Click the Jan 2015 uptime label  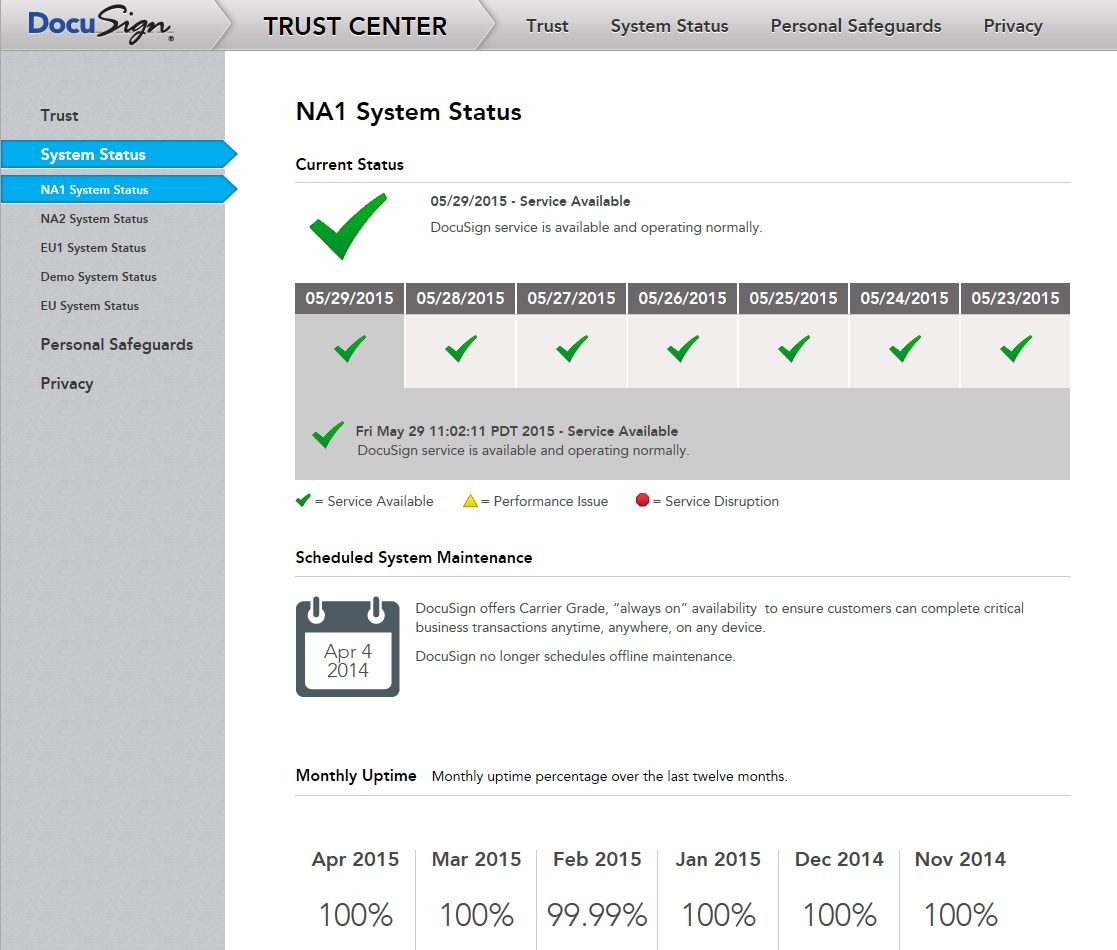718,860
